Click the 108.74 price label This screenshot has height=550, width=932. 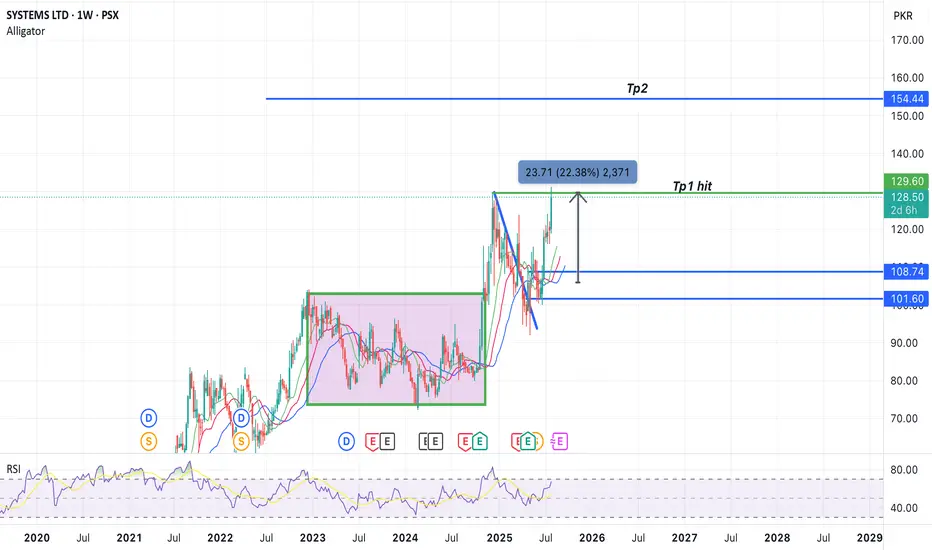tap(906, 272)
